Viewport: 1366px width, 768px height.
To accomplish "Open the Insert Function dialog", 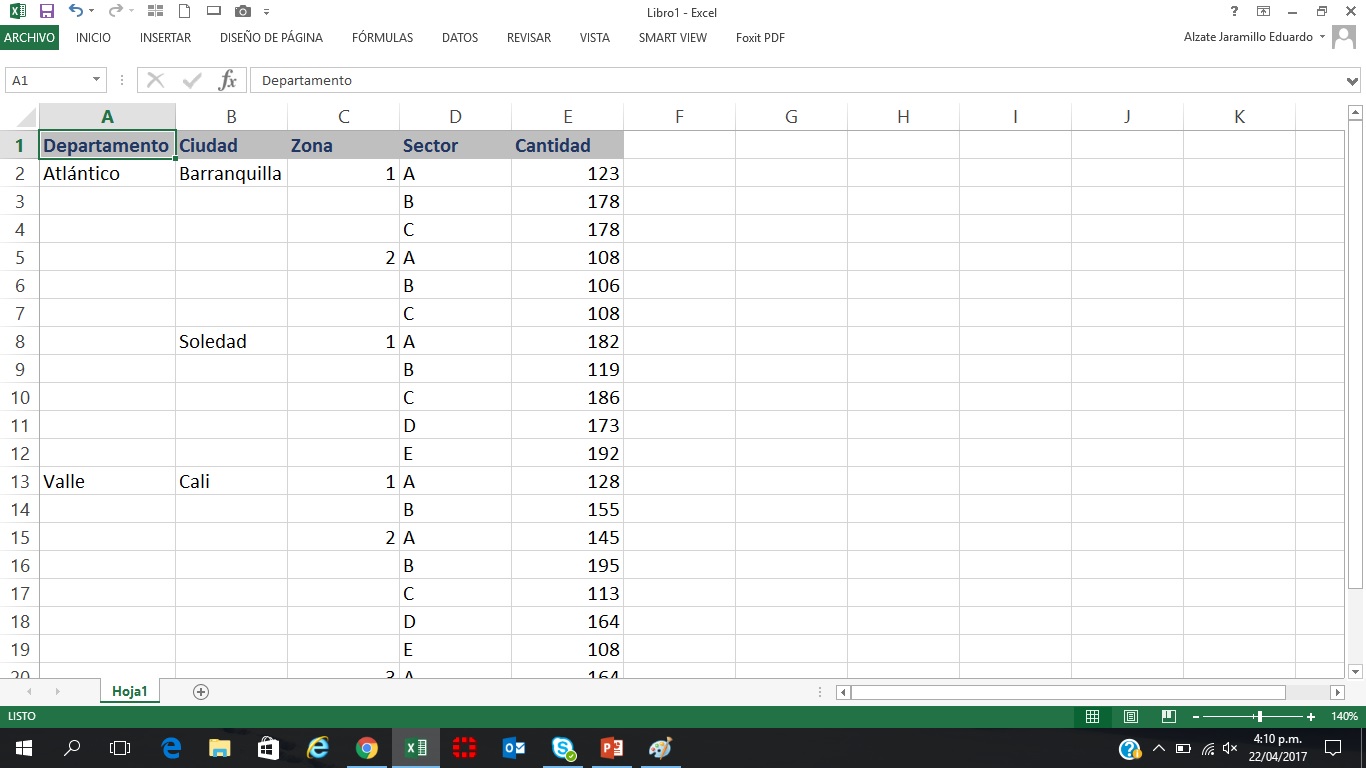I will [227, 80].
